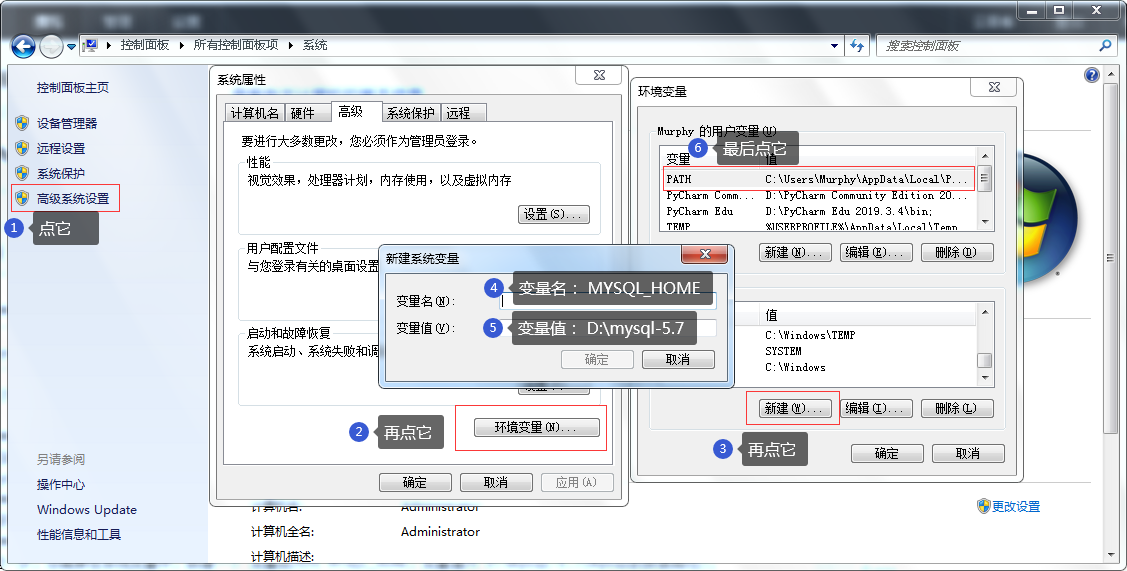The height and width of the screenshot is (571, 1127).
Task: Click 取消 in the new variable dialog
Action: (677, 359)
